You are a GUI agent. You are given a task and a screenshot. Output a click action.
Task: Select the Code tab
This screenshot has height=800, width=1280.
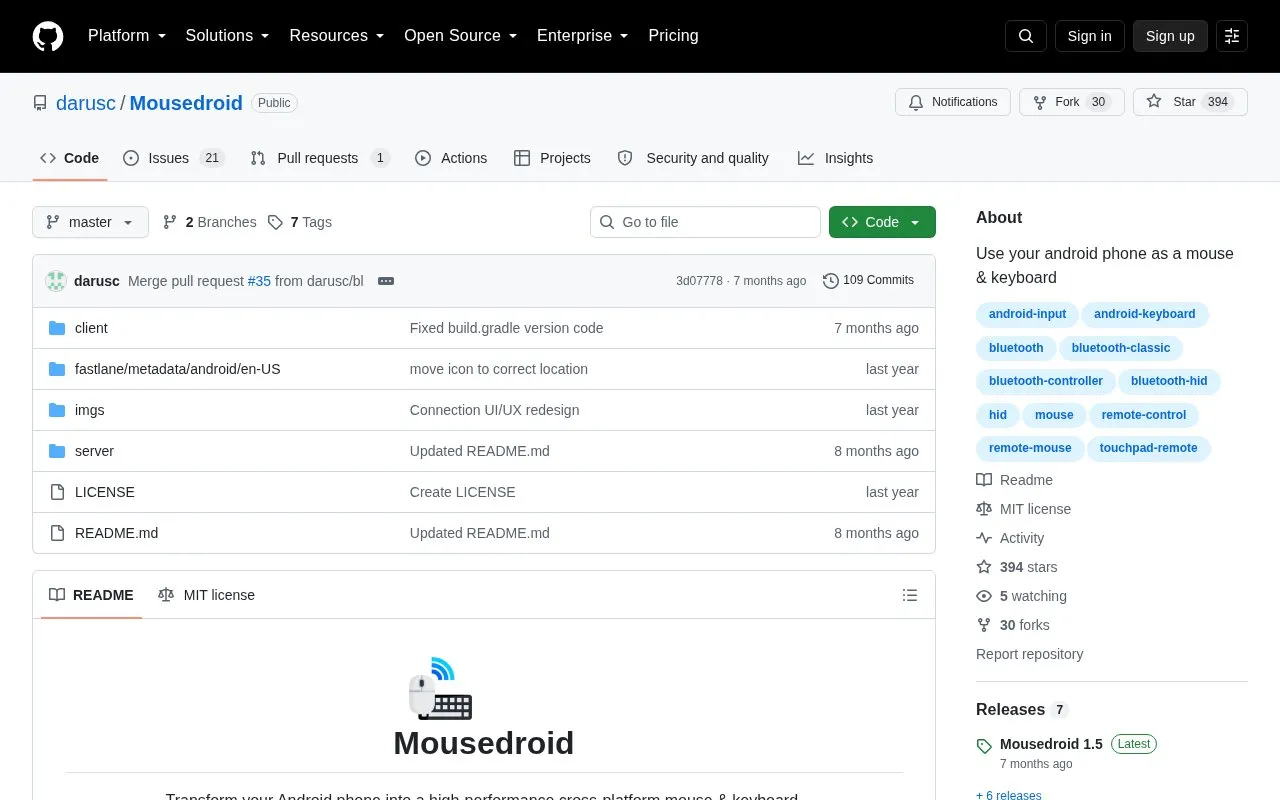pyautogui.click(x=70, y=158)
